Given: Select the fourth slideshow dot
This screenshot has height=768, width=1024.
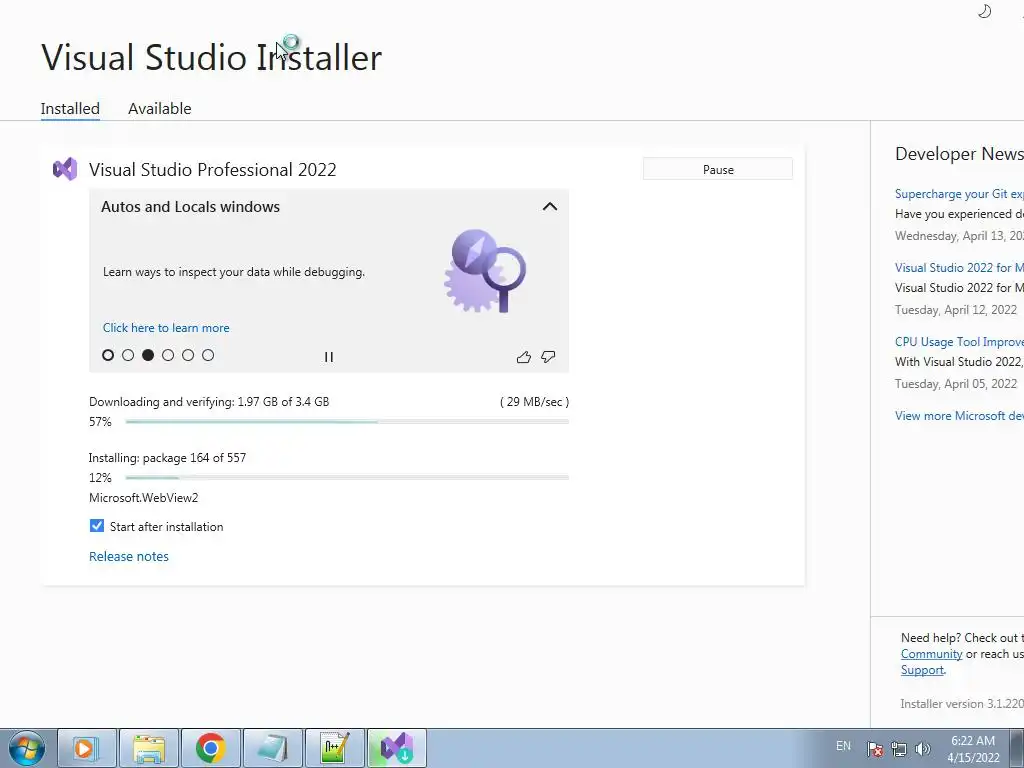Looking at the screenshot, I should point(168,355).
